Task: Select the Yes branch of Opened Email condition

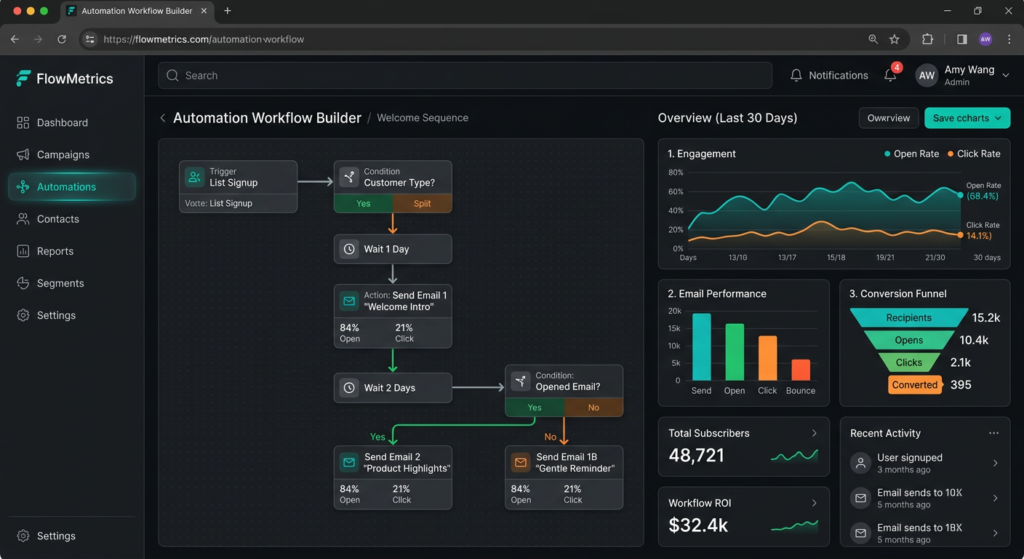Action: 534,407
